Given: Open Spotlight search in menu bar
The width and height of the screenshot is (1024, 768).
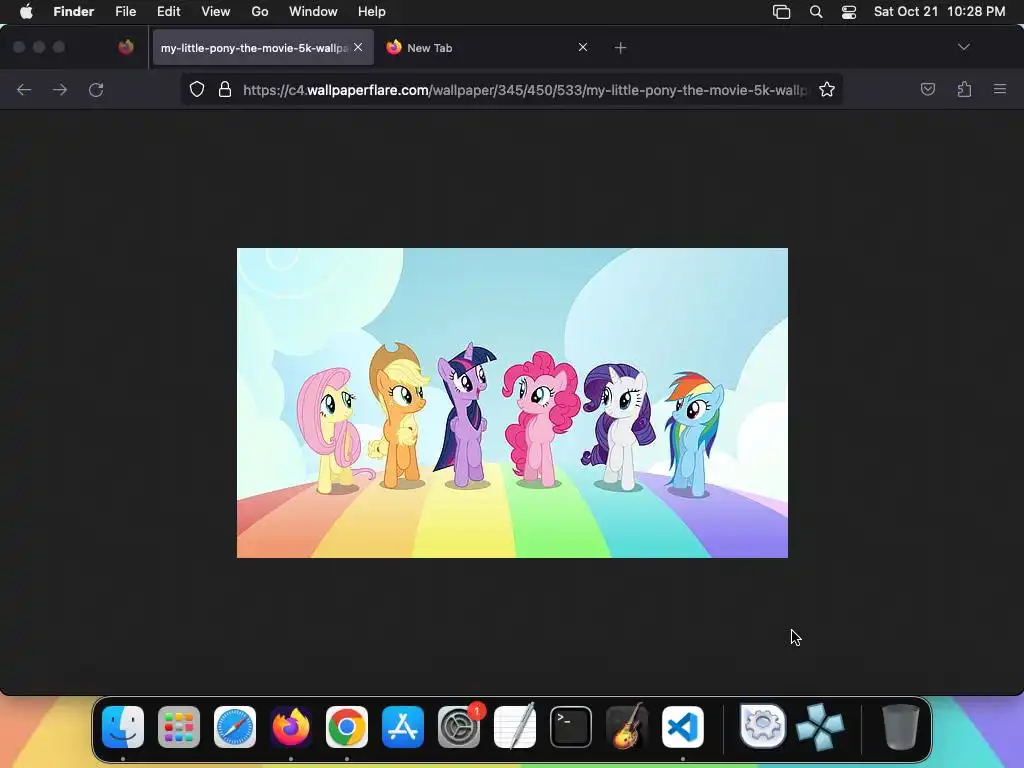Looking at the screenshot, I should (x=816, y=12).
